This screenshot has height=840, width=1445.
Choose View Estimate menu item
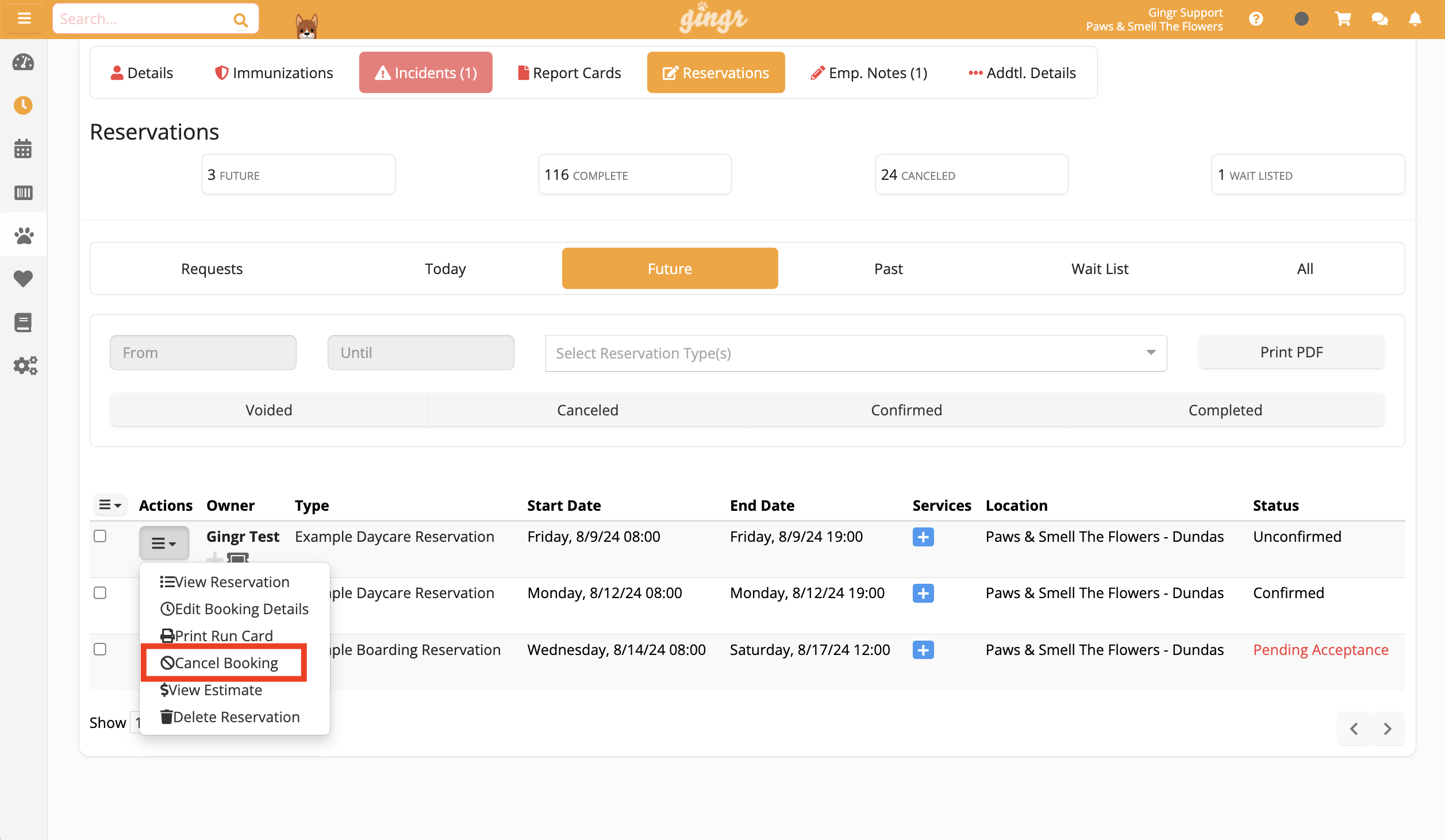[211, 689]
